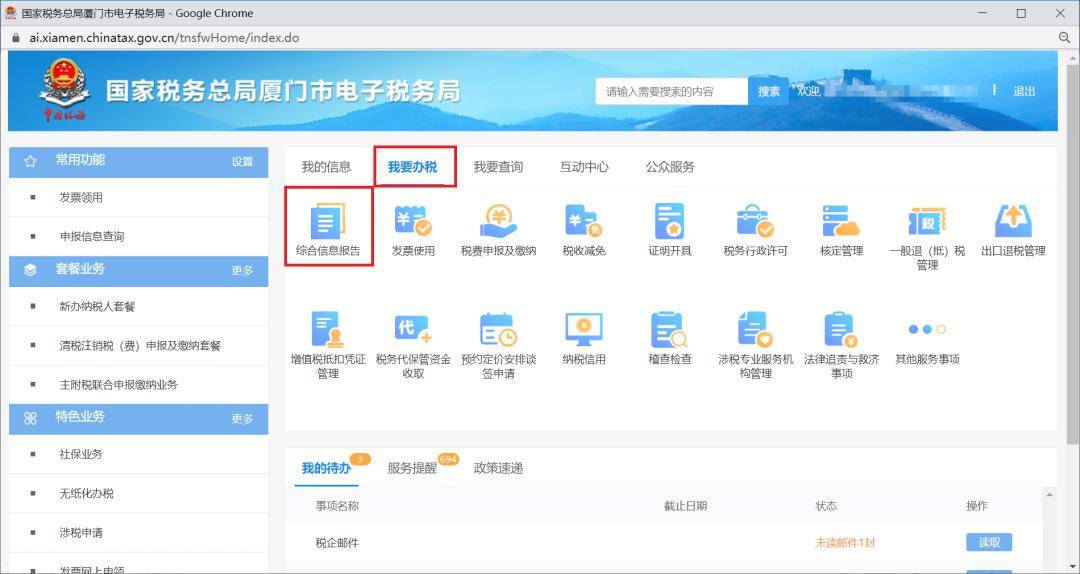Click the 事项名称 column header
Screen dimensions: 1080x574
(x=338, y=506)
